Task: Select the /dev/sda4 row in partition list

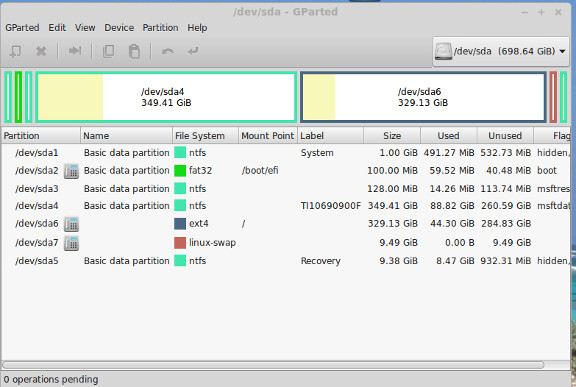Action: [x=286, y=206]
